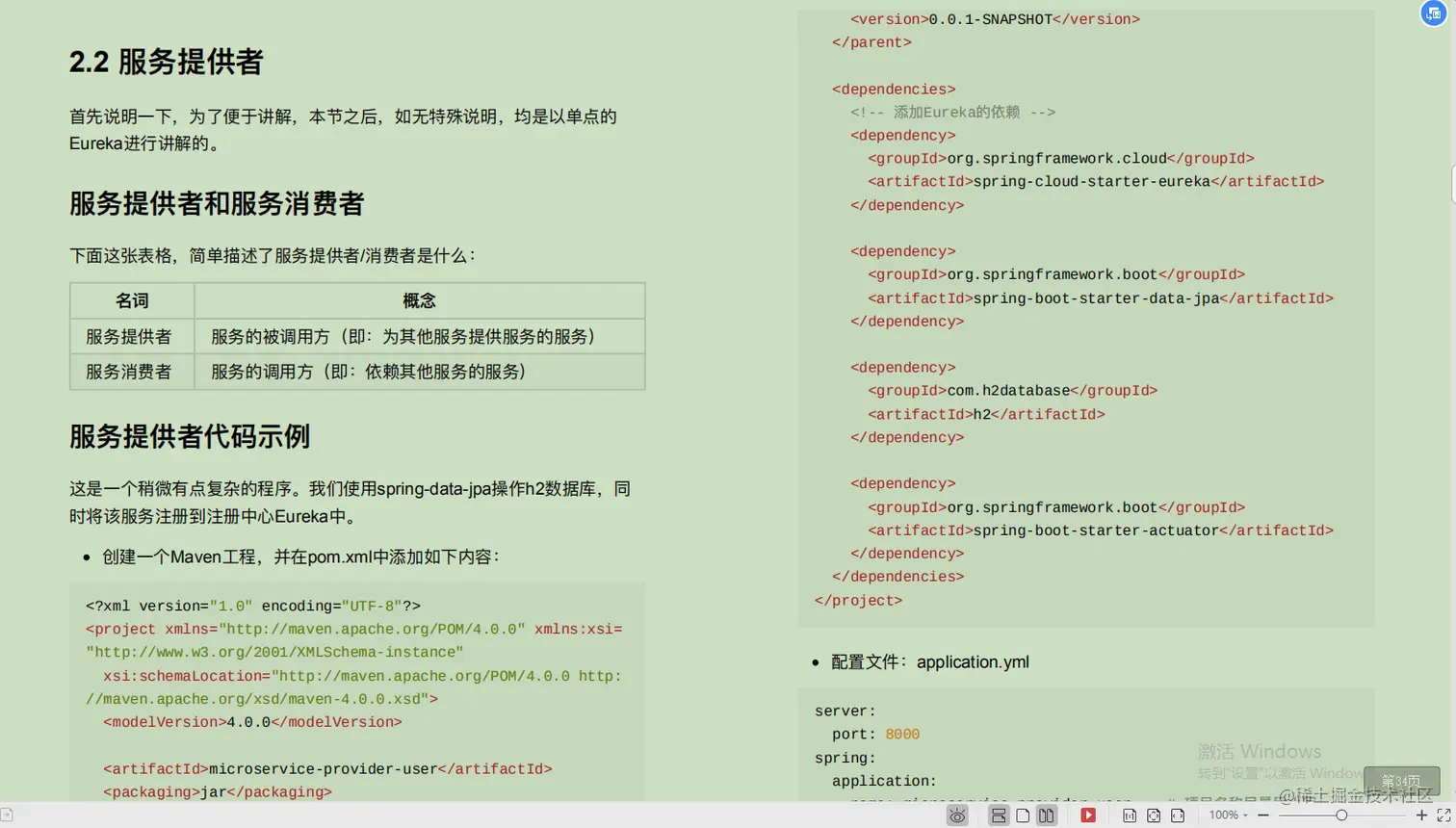Zoom out with the minus button
The height and width of the screenshot is (828, 1456).
click(x=1263, y=815)
